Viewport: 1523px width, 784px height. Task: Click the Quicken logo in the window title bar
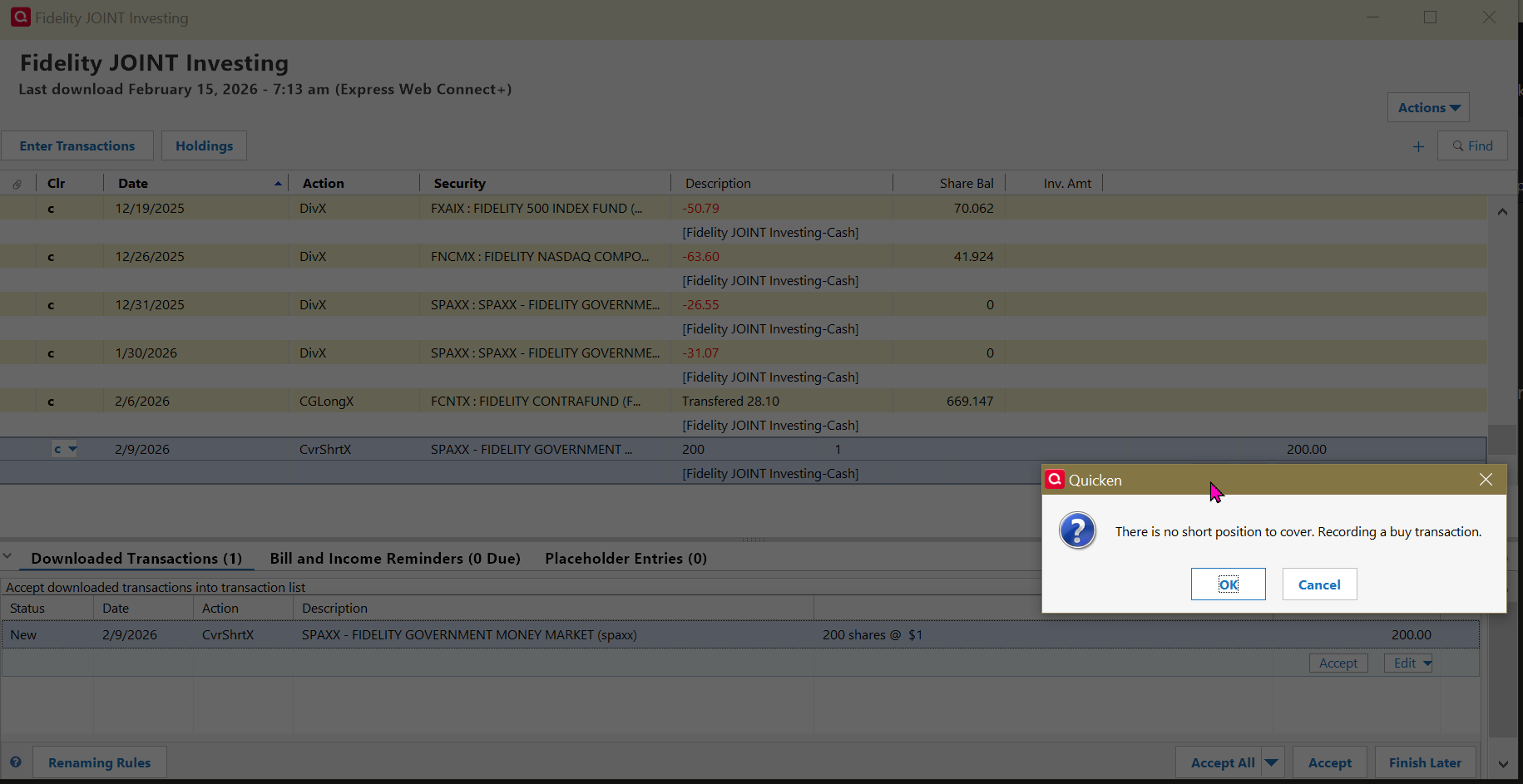pos(20,17)
